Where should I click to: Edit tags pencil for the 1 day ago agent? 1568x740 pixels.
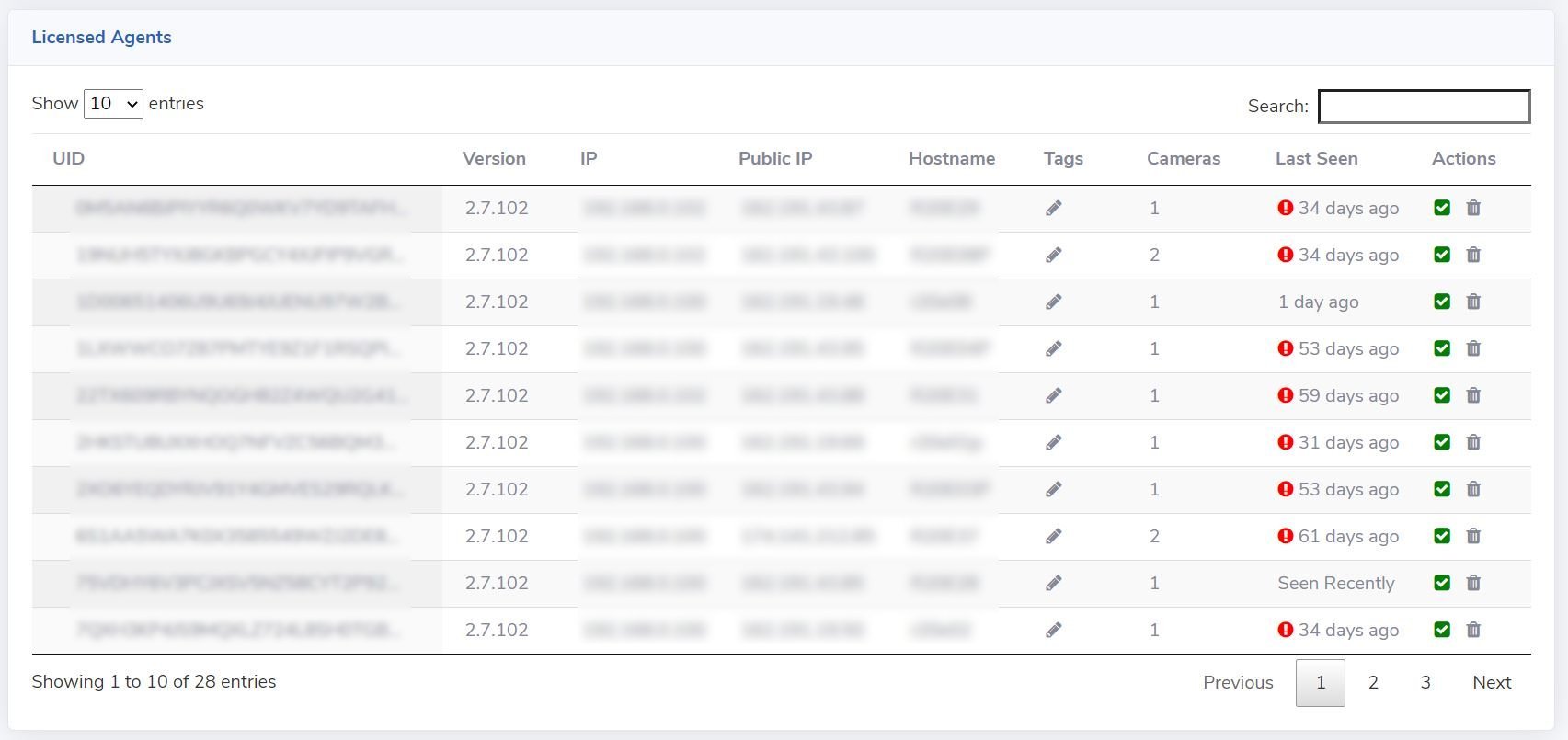tap(1054, 302)
